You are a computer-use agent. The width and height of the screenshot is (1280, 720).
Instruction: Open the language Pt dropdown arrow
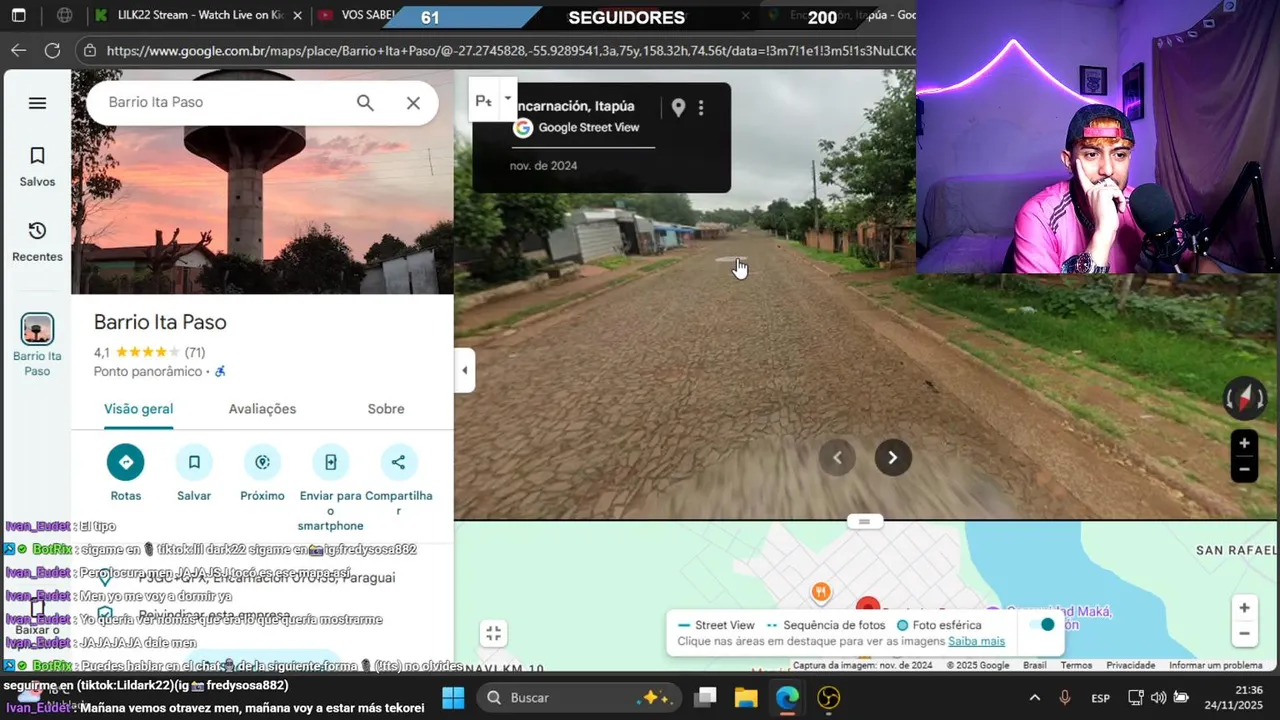click(x=508, y=98)
